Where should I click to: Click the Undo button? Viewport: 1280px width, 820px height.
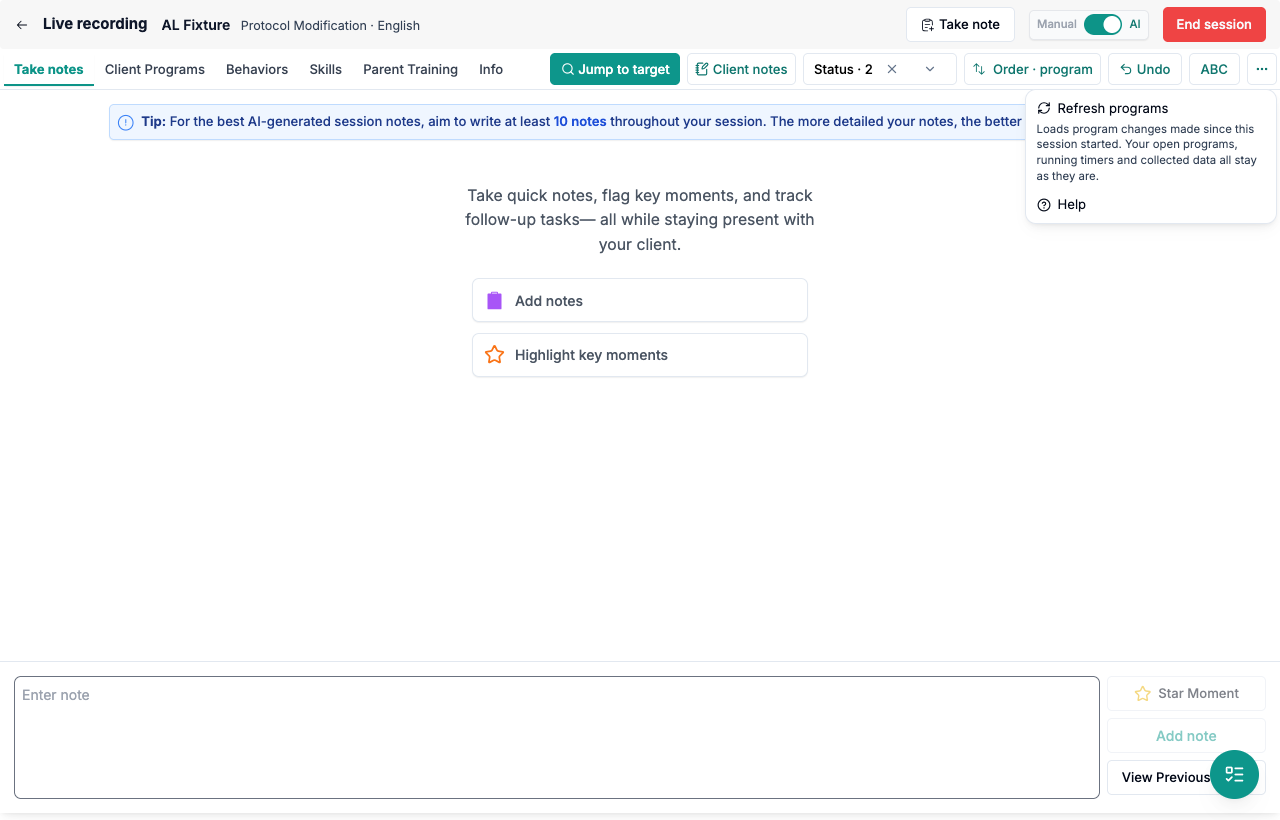tap(1145, 69)
